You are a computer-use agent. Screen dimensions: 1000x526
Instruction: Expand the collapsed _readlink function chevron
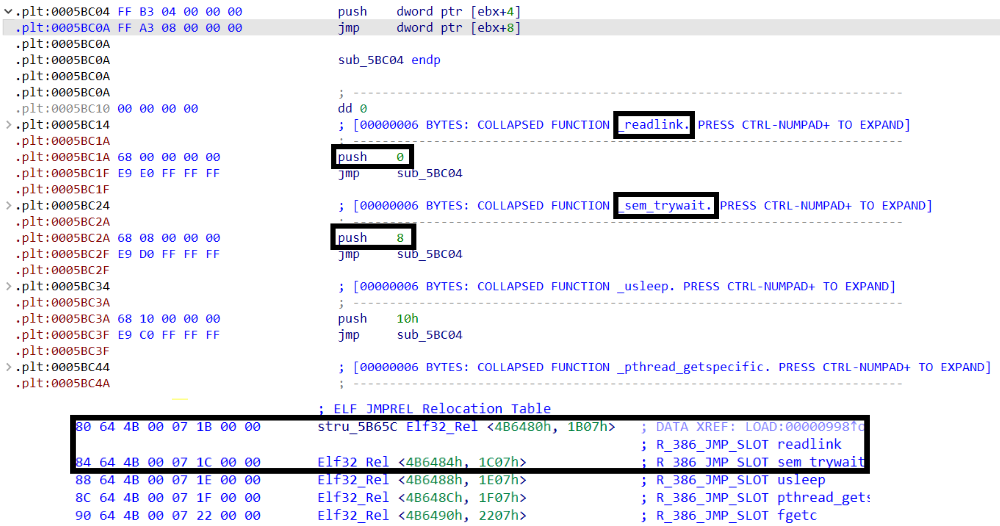pyautogui.click(x=9, y=125)
